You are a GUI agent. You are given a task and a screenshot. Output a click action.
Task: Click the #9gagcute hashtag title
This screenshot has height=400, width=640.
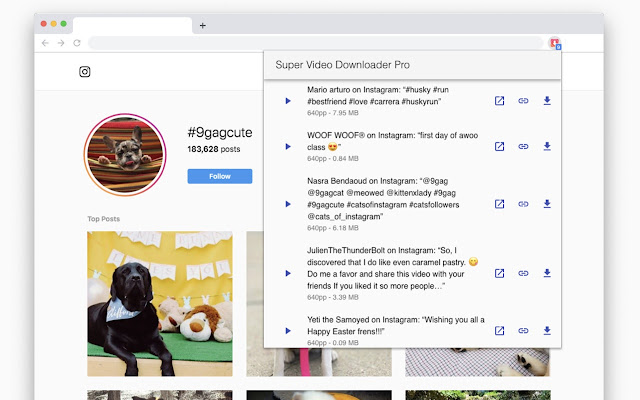(x=220, y=132)
